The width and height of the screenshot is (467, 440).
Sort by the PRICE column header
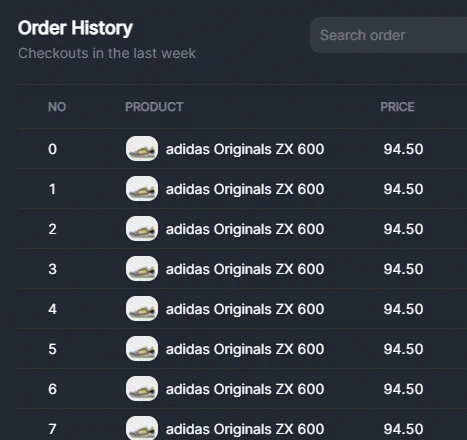click(x=397, y=107)
